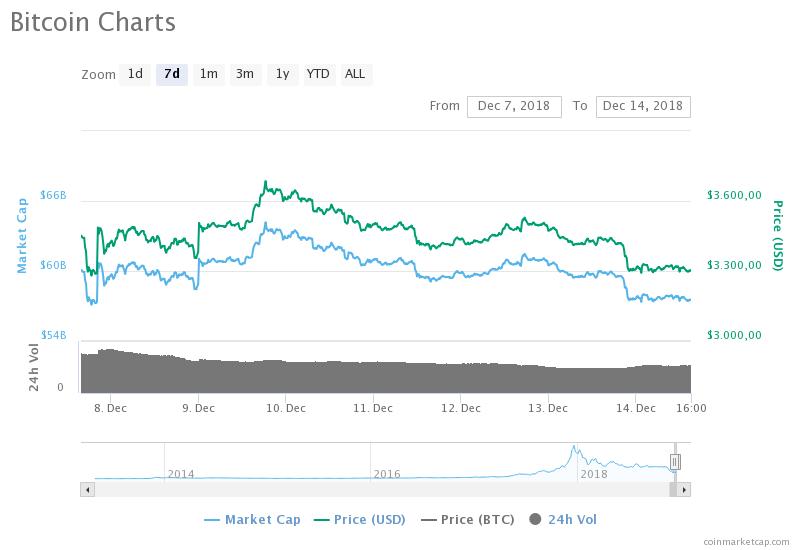Edit the To date field
The width and height of the screenshot is (800, 550).
[x=643, y=107]
